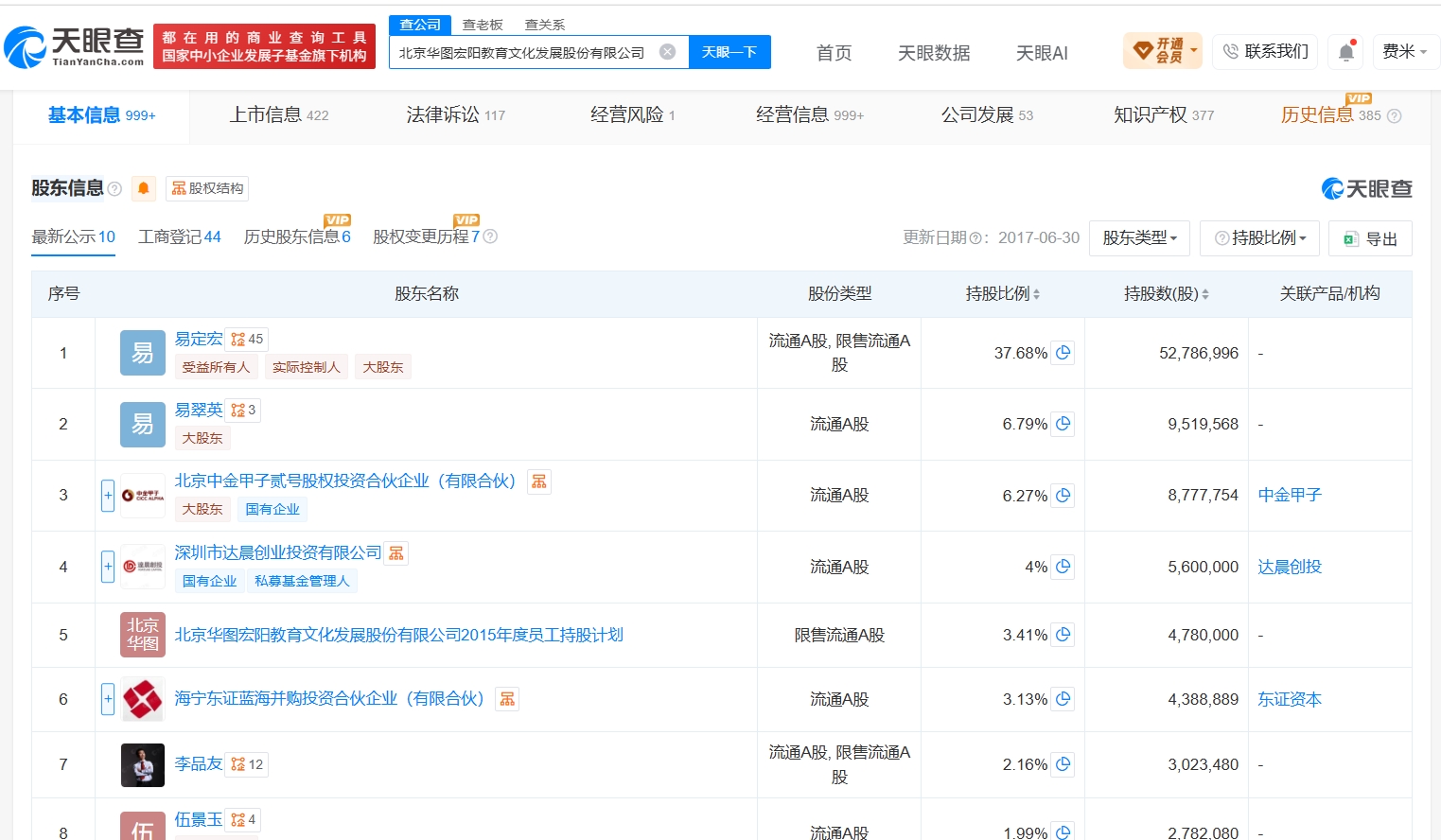Export shareholder list with 导出 button
1441x840 pixels.
click(x=1370, y=238)
